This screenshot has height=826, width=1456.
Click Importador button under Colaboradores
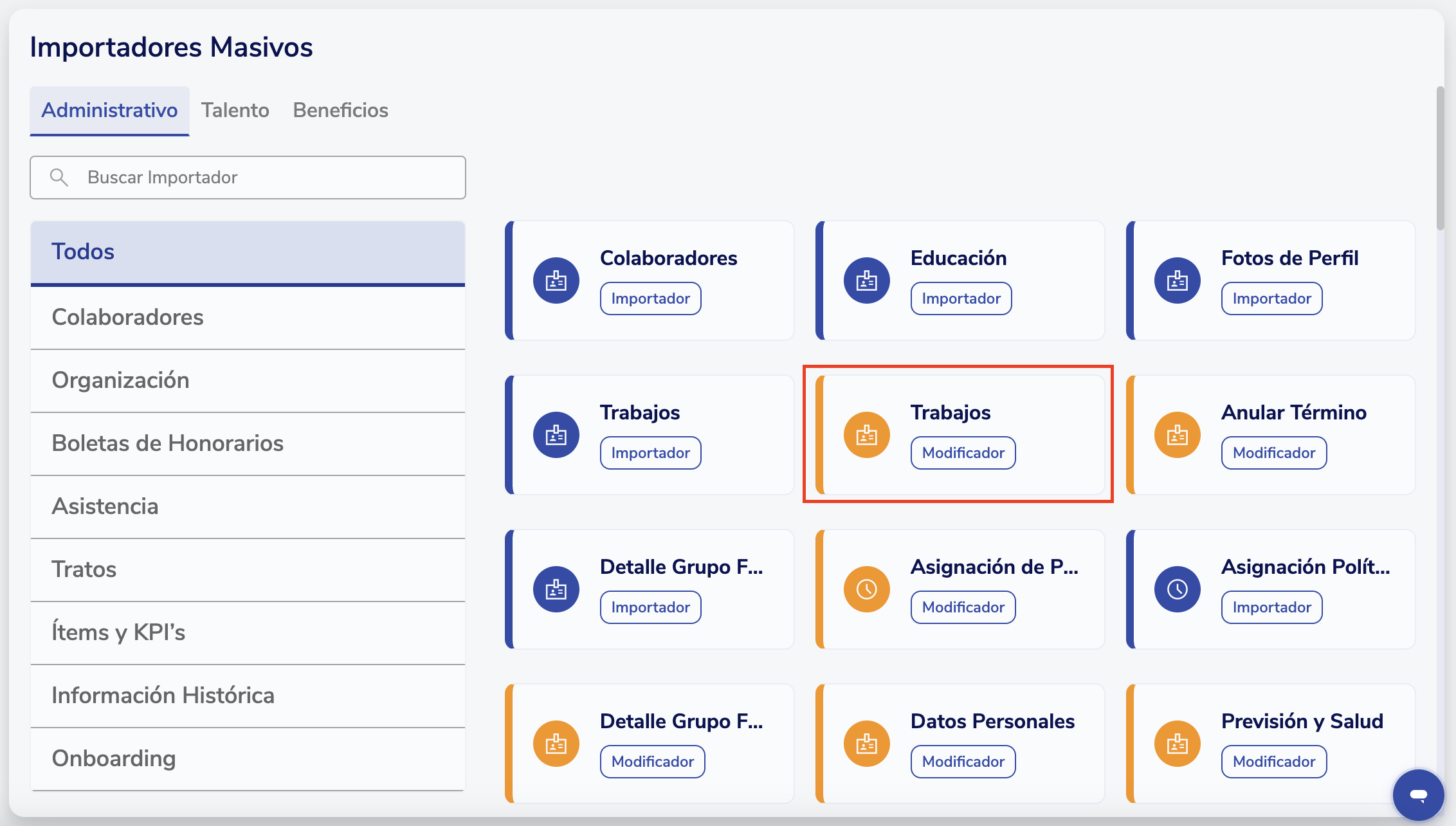click(650, 298)
